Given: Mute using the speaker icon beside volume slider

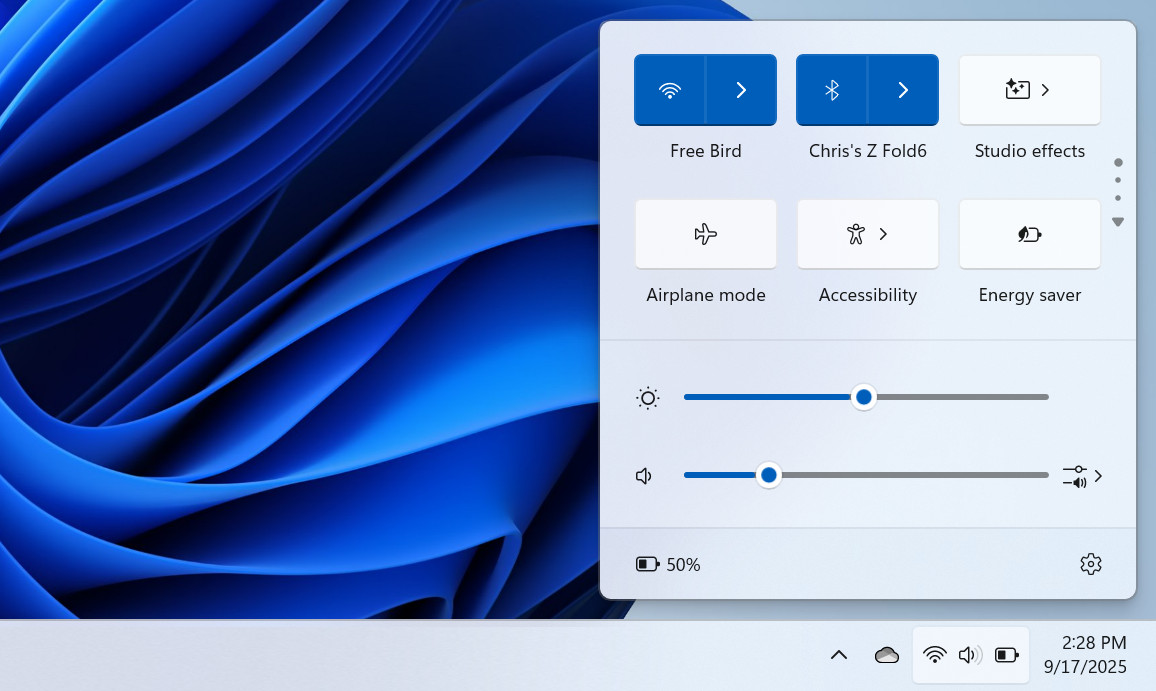Looking at the screenshot, I should 645,476.
